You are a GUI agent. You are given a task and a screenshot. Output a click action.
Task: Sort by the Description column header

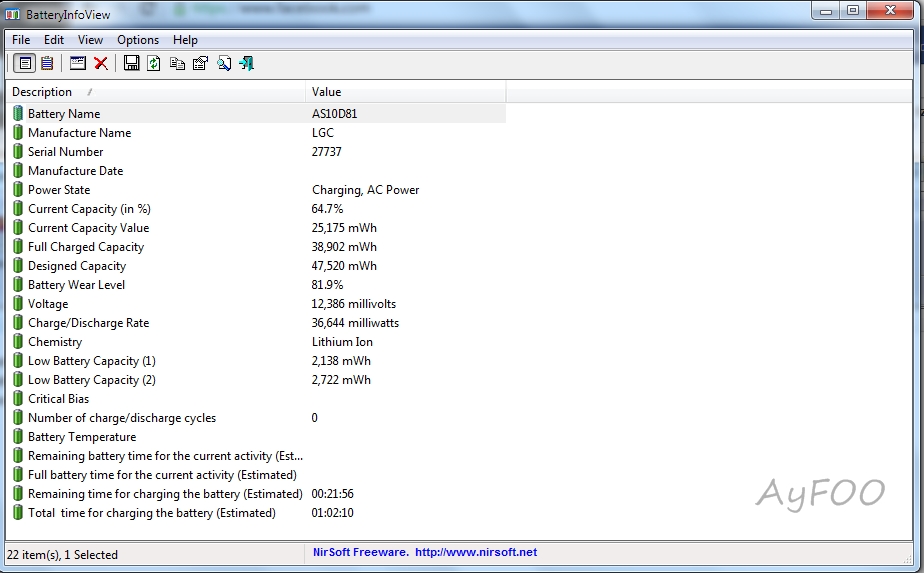156,91
